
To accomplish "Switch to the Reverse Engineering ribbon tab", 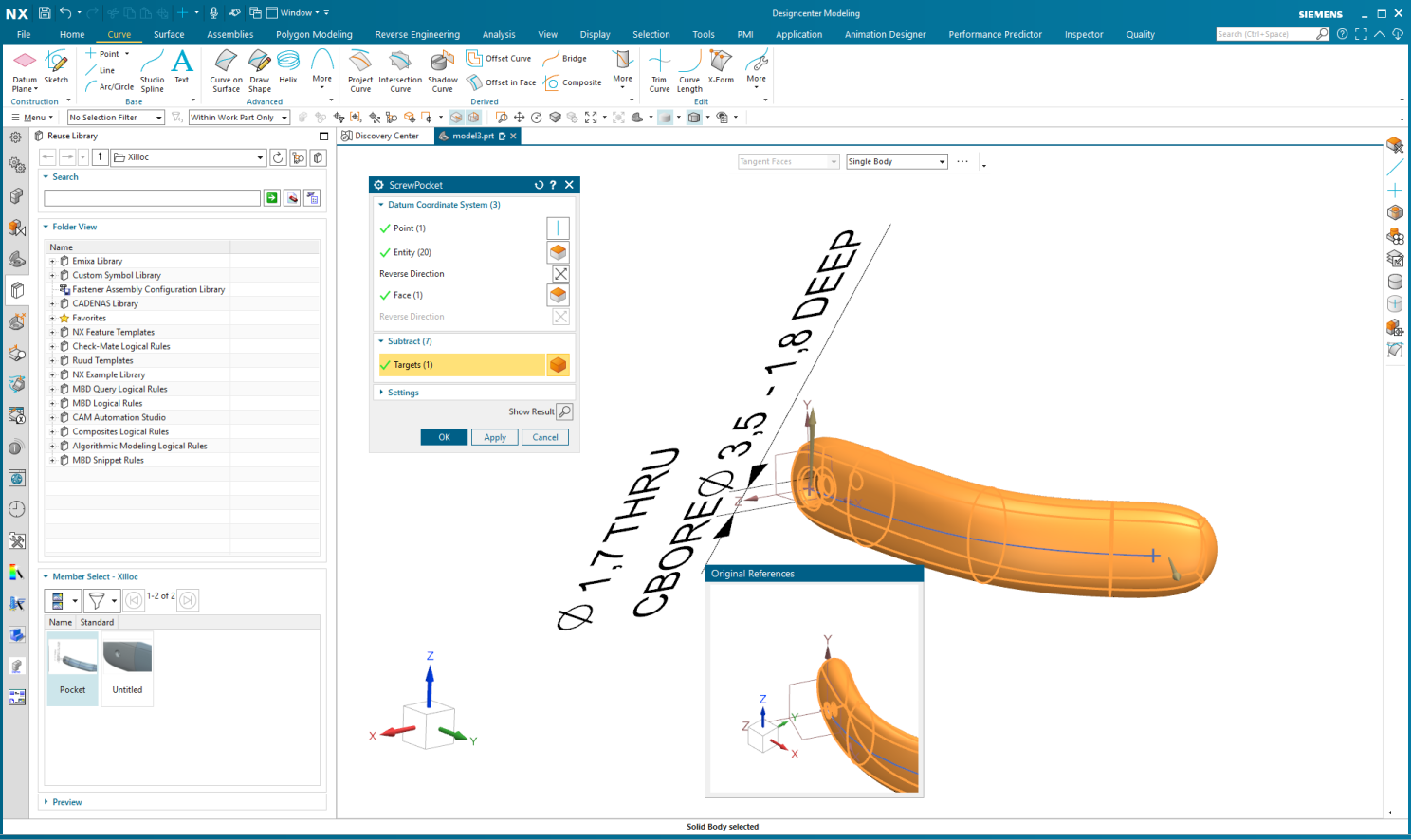I will point(415,34).
